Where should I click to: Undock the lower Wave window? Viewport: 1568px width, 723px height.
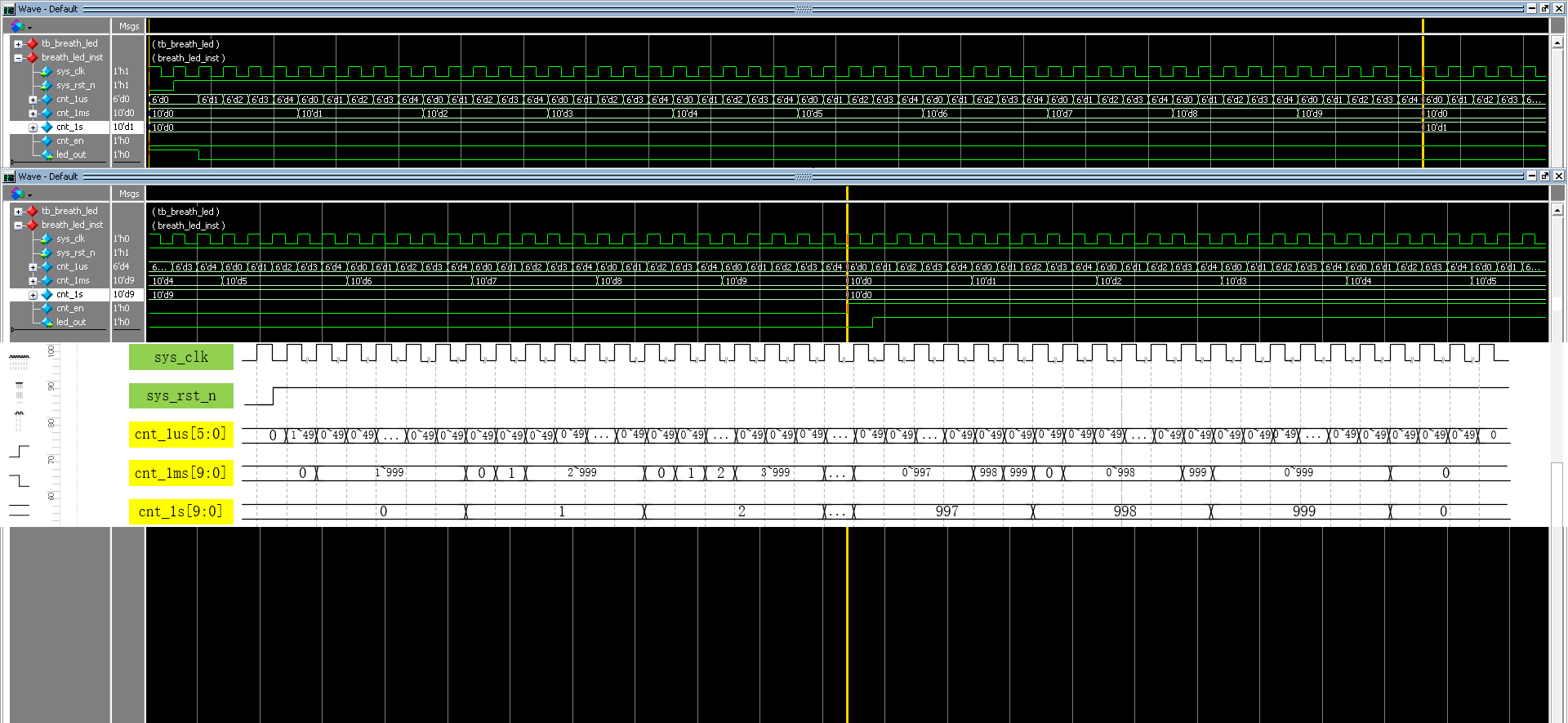pyautogui.click(x=1544, y=176)
